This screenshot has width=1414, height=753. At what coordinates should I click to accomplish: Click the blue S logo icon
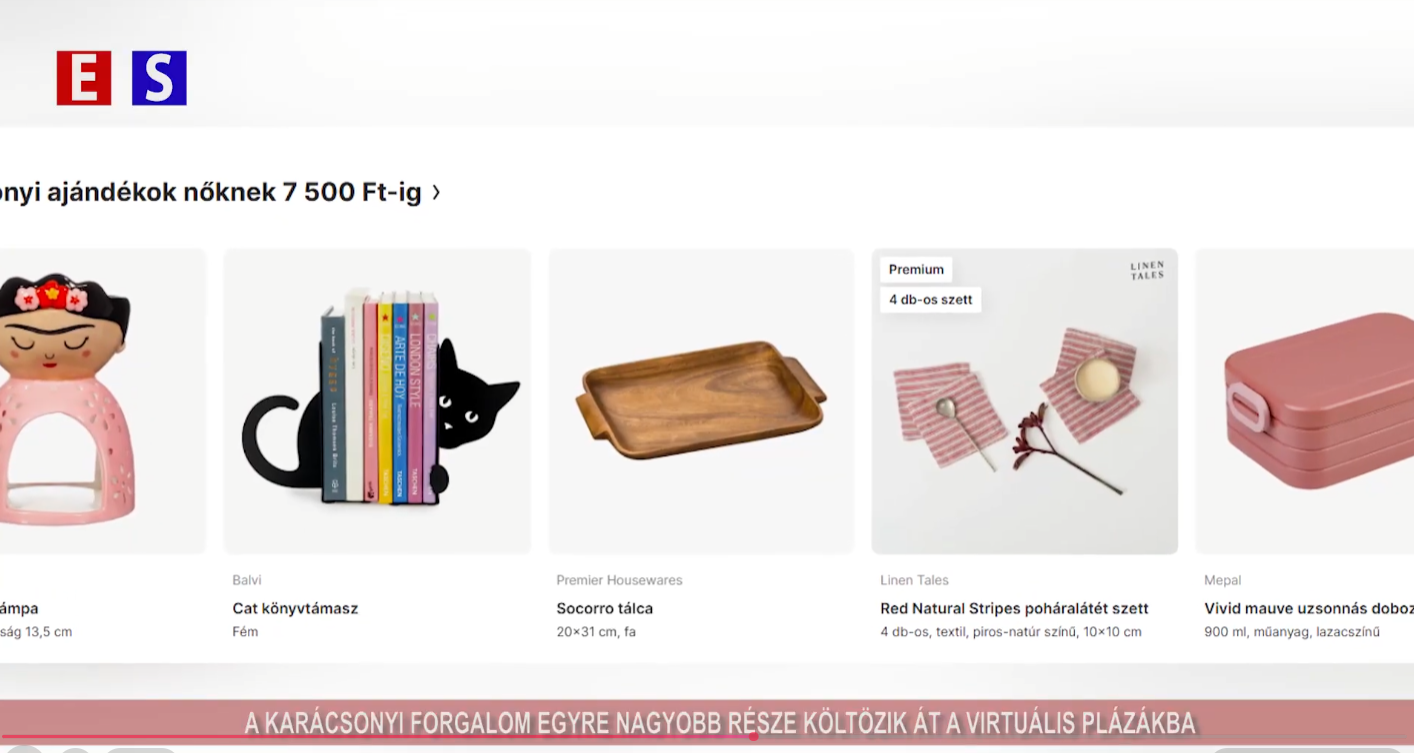(x=159, y=78)
